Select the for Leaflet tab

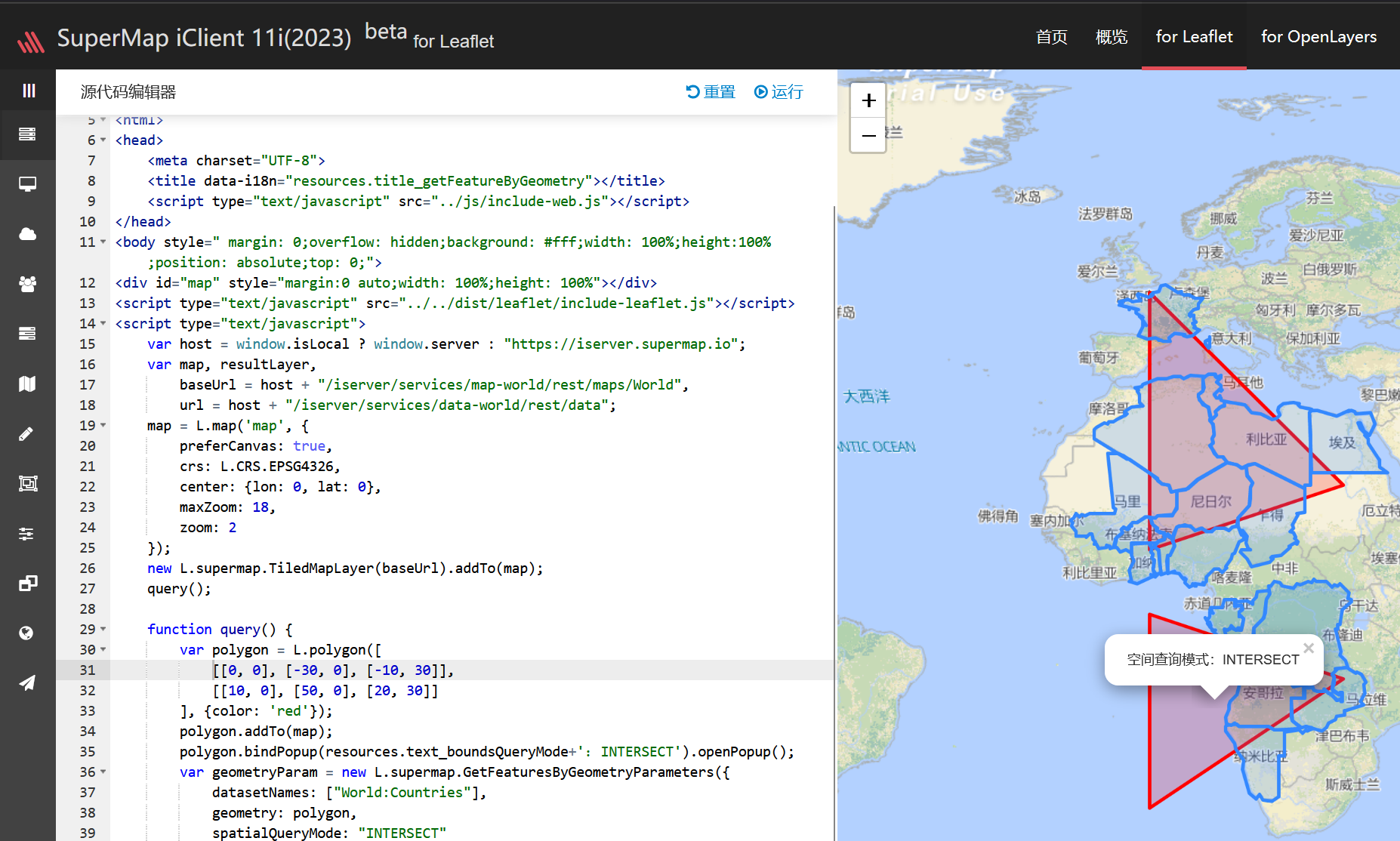[x=1194, y=37]
